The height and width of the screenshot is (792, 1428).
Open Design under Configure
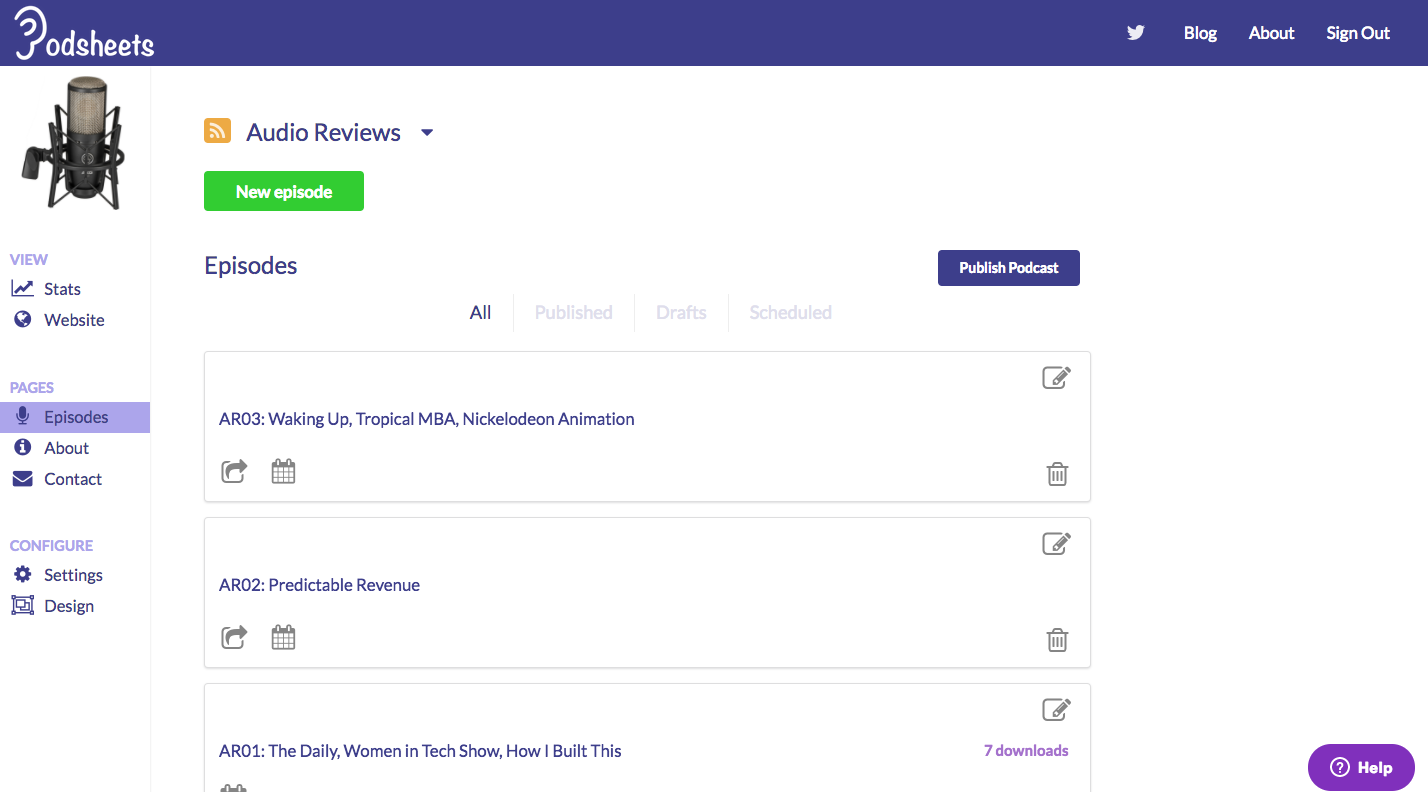[69, 606]
